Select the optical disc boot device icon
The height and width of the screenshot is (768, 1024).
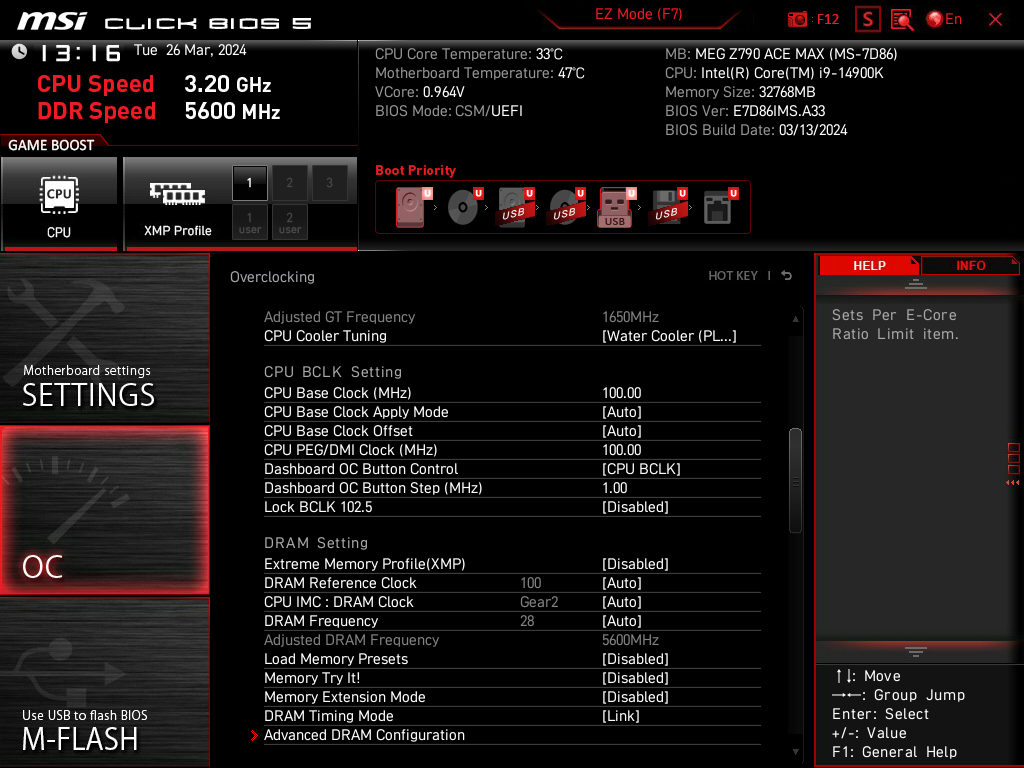tap(464, 207)
